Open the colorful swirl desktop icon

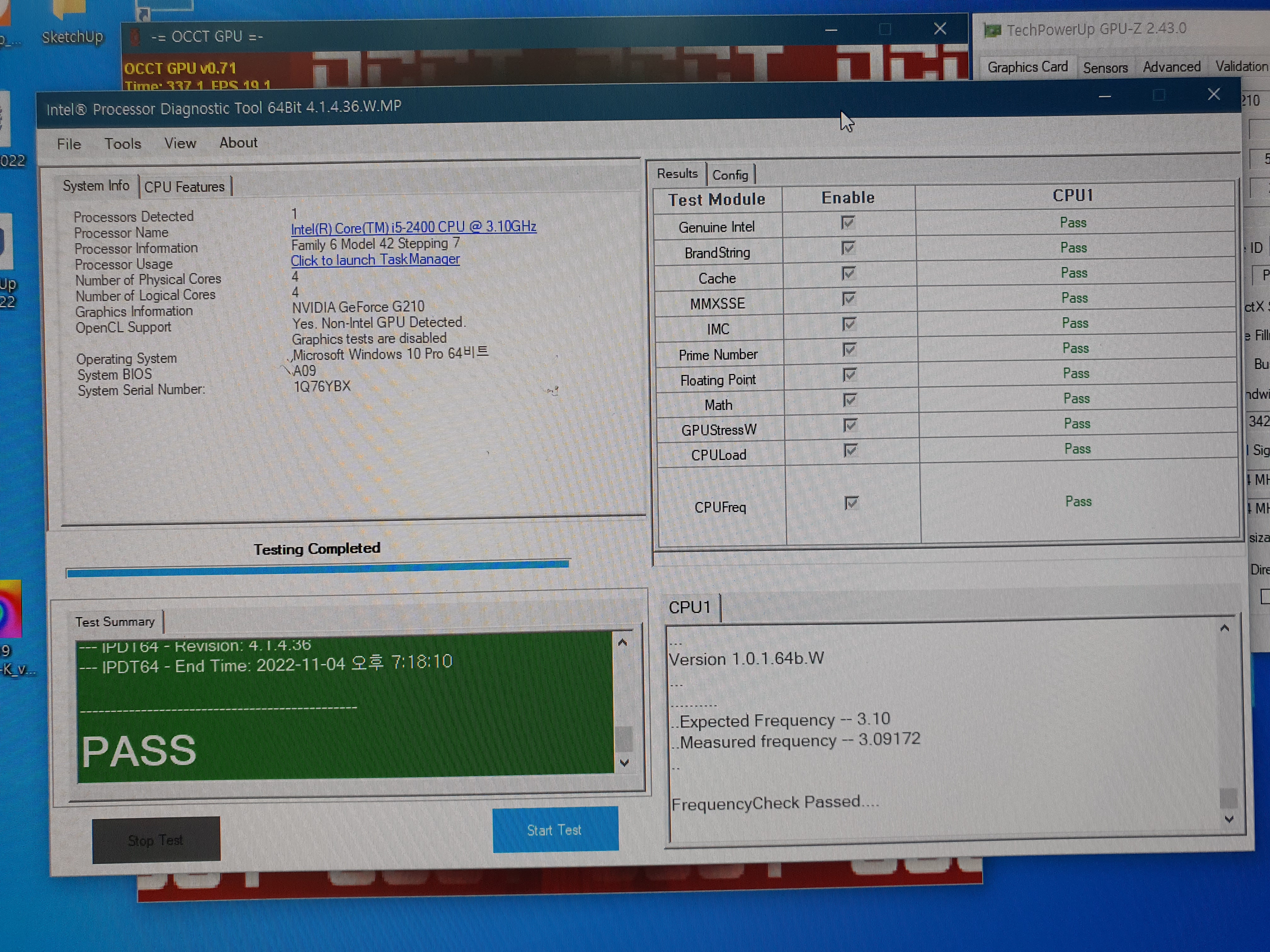10,608
